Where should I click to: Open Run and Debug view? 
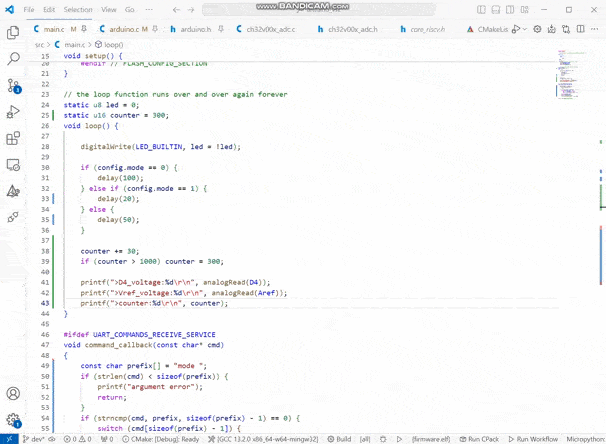click(x=13, y=112)
